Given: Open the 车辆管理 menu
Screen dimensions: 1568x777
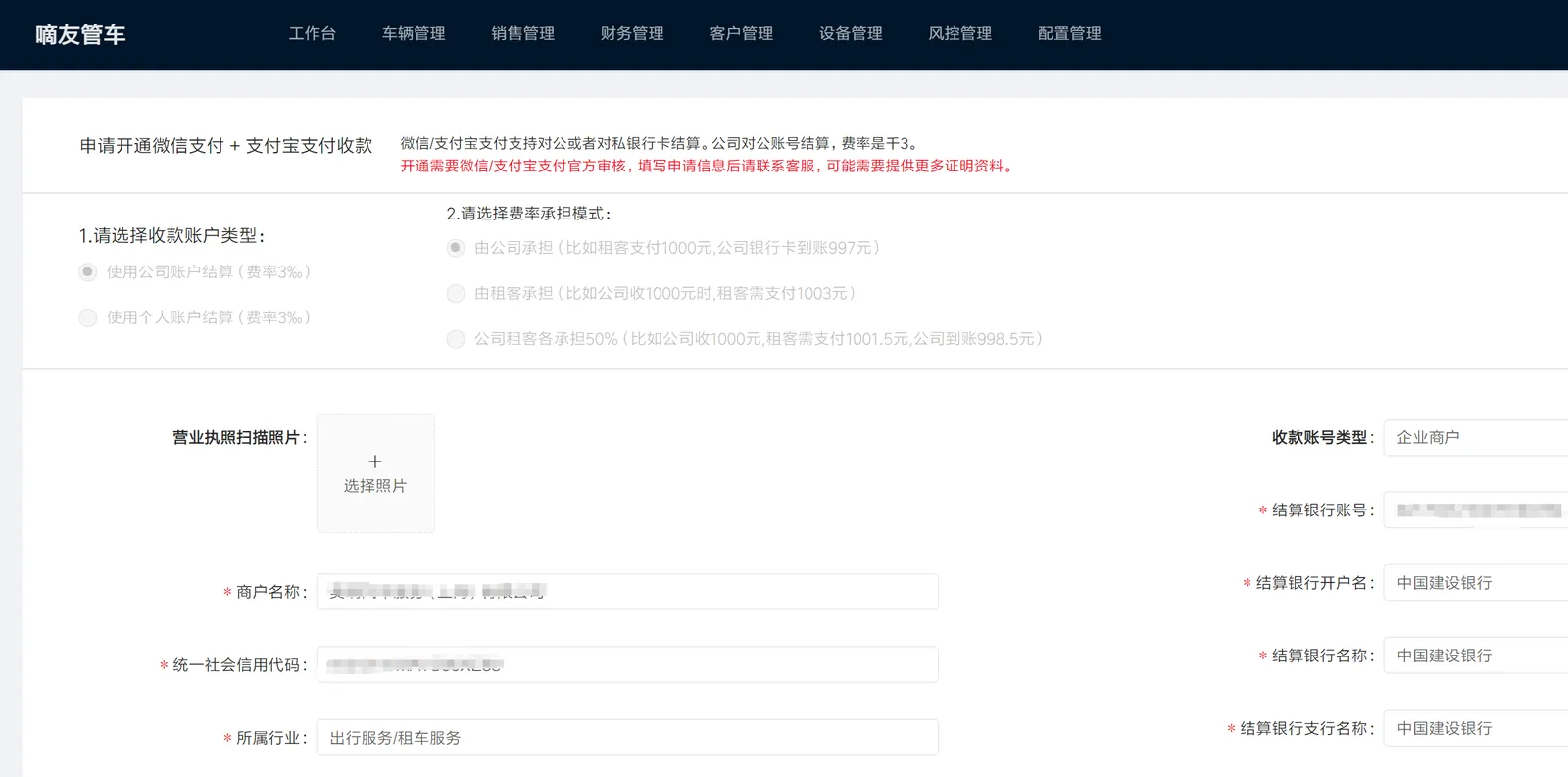Looking at the screenshot, I should [x=414, y=33].
